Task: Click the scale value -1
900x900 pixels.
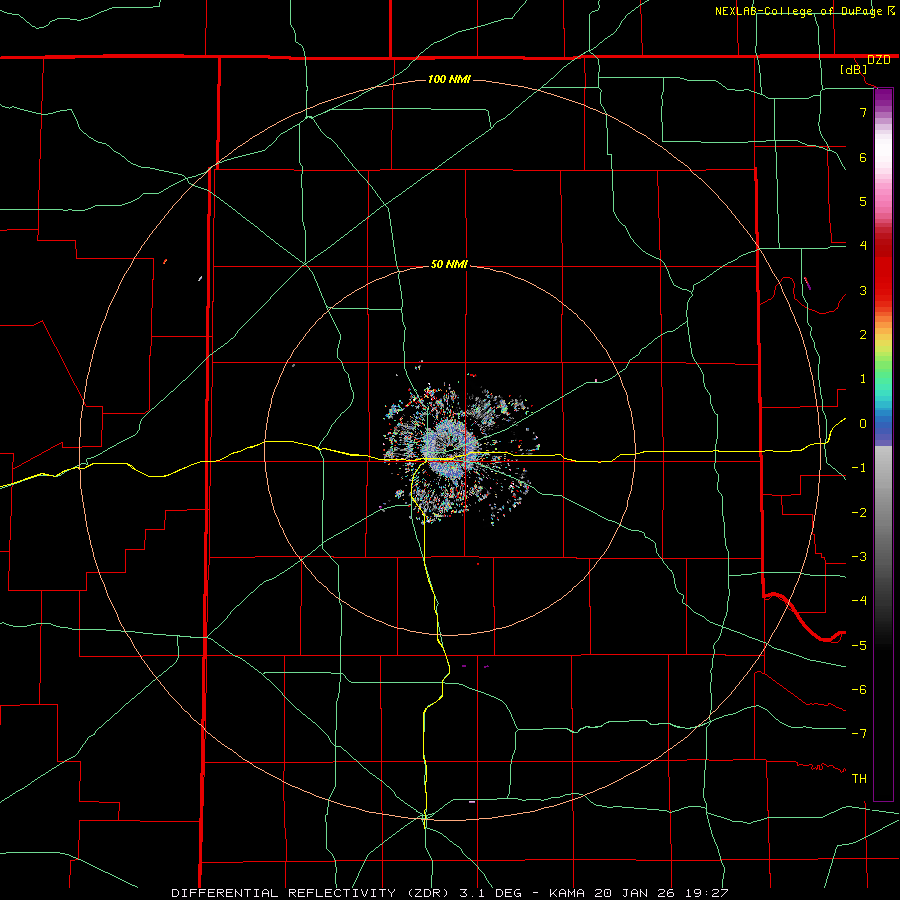Action: pos(859,468)
